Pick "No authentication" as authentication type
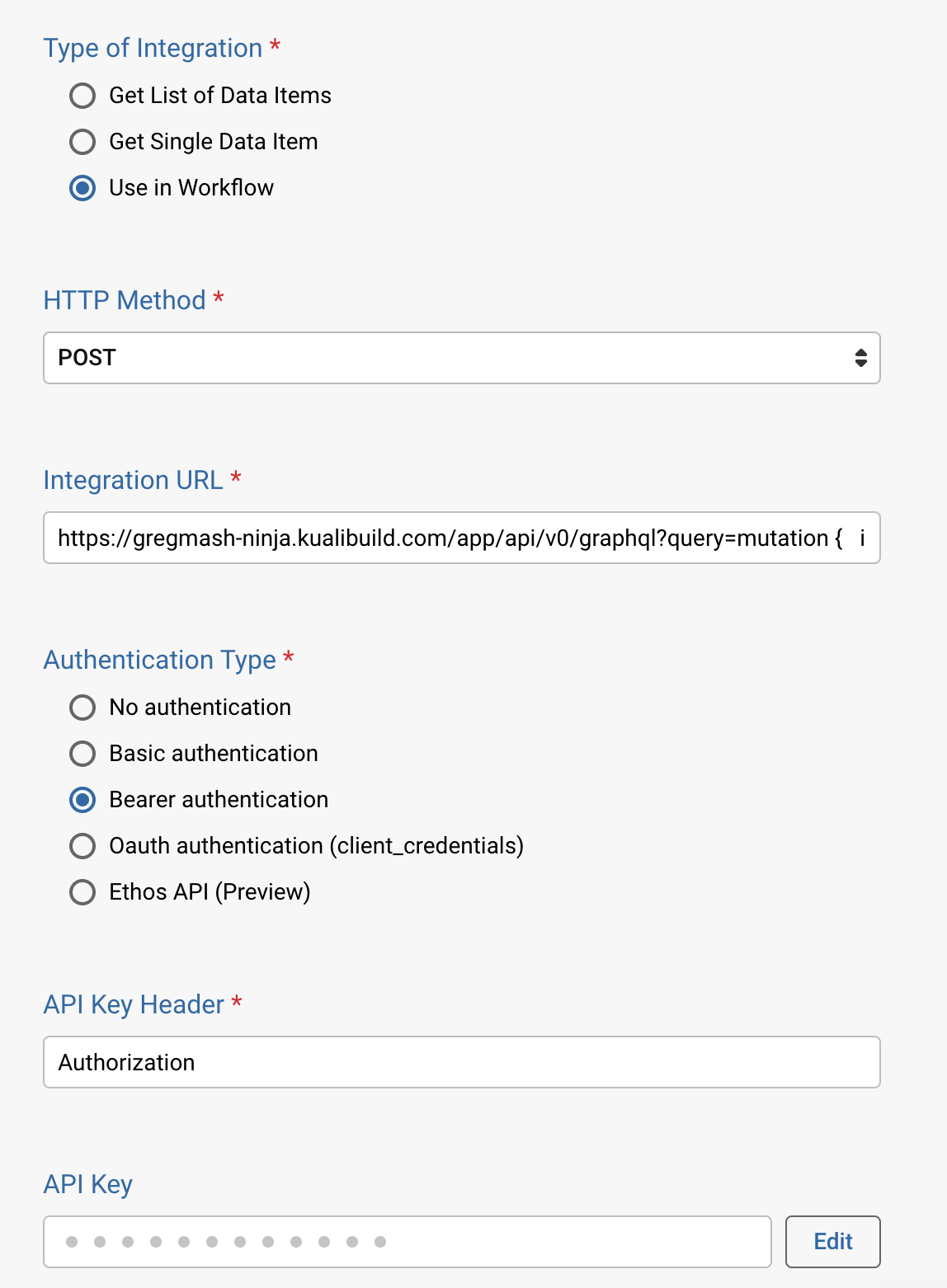Image resolution: width=947 pixels, height=1288 pixels. pos(82,707)
